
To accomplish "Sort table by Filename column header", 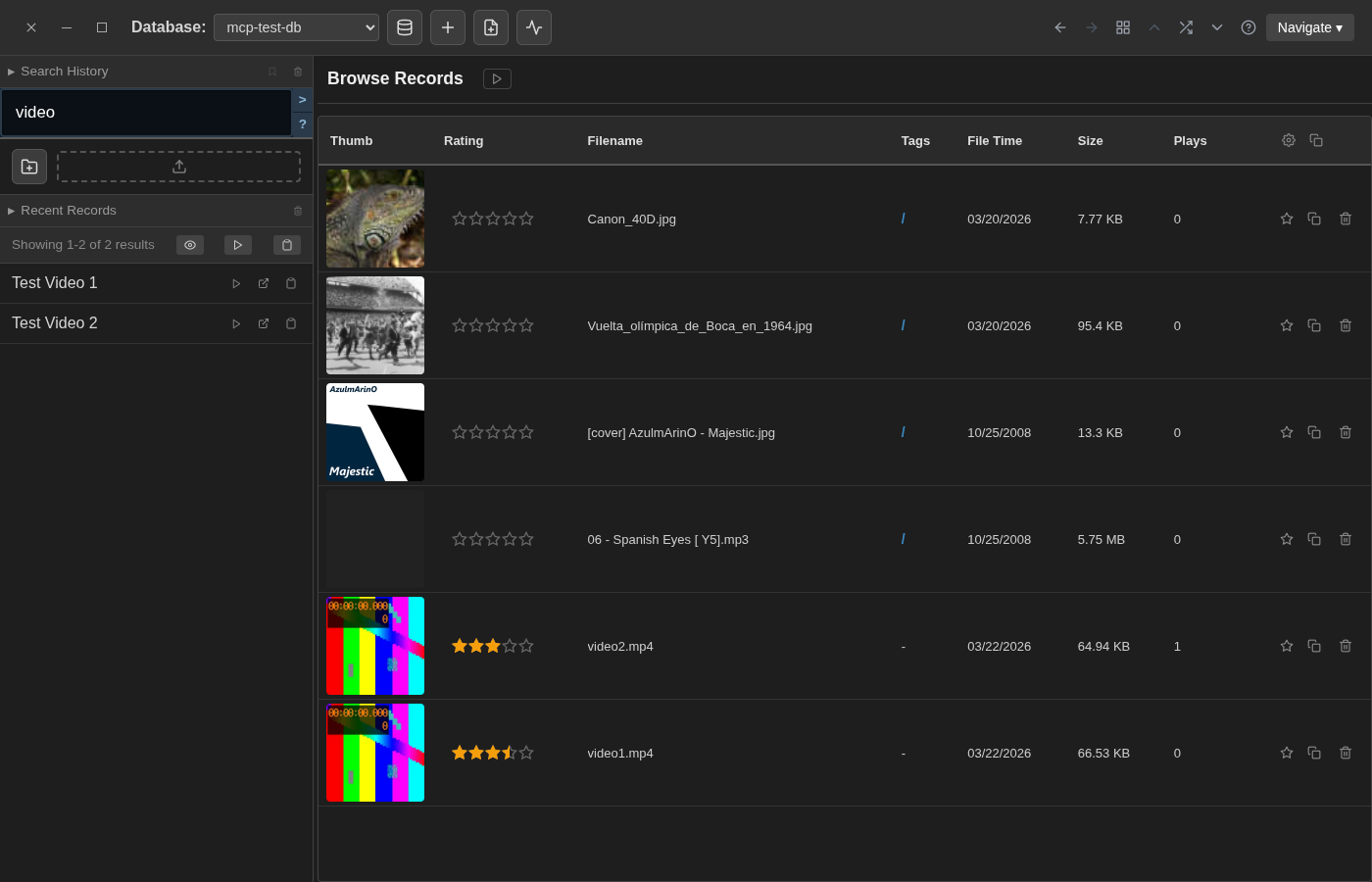I will [614, 140].
